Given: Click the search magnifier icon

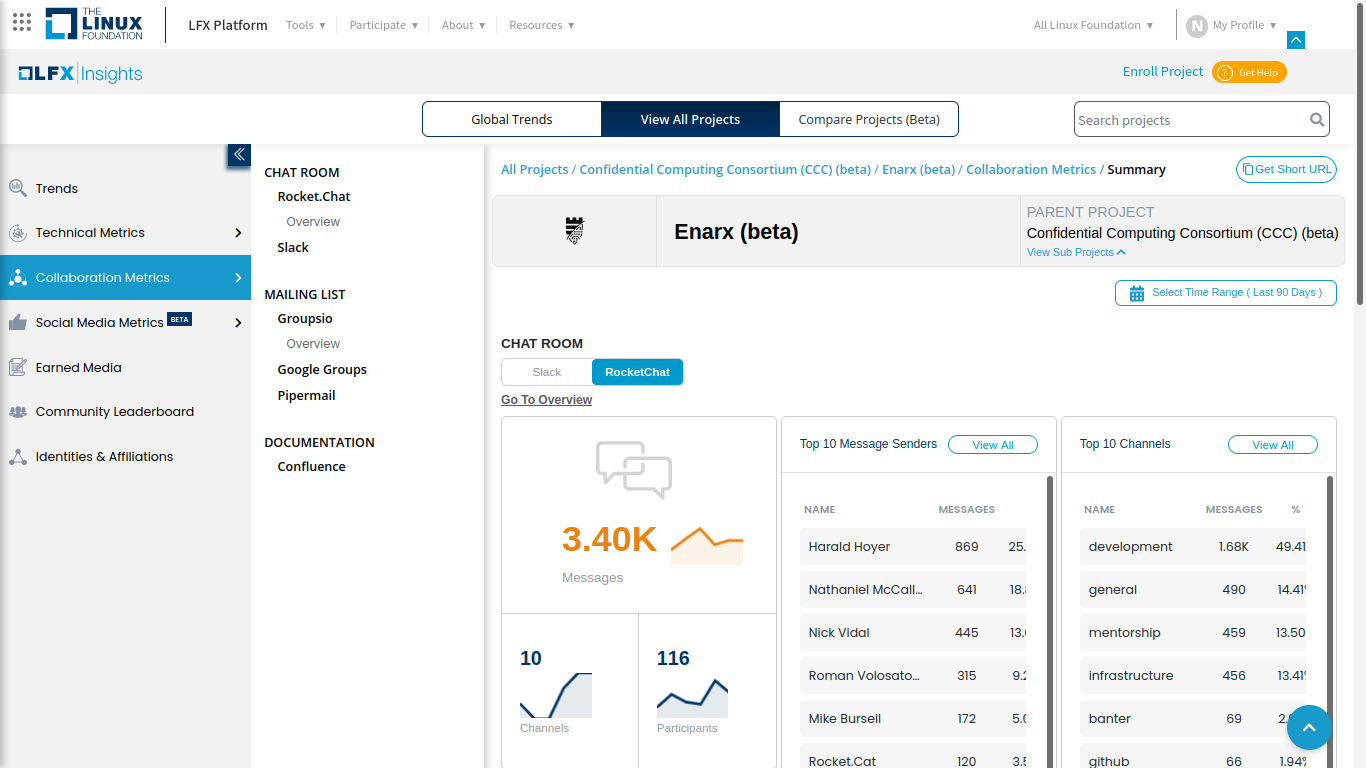Looking at the screenshot, I should [1317, 120].
